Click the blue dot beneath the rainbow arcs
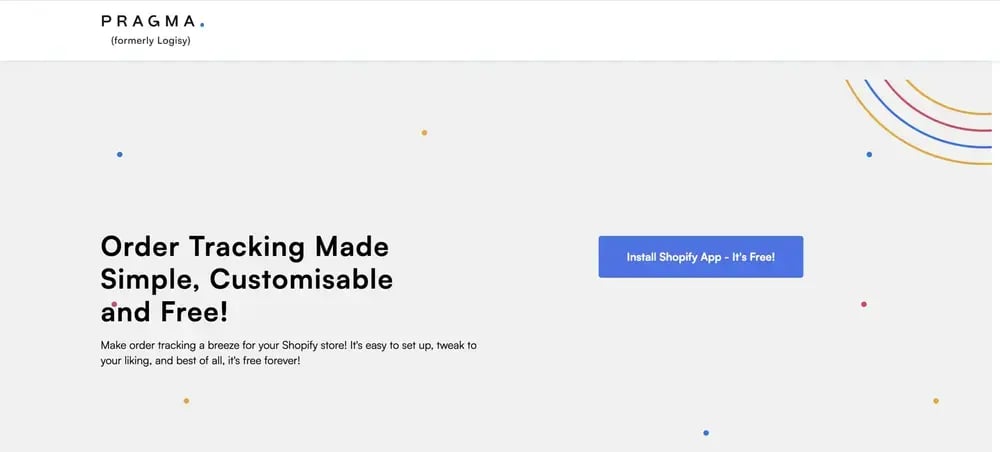 [x=869, y=154]
